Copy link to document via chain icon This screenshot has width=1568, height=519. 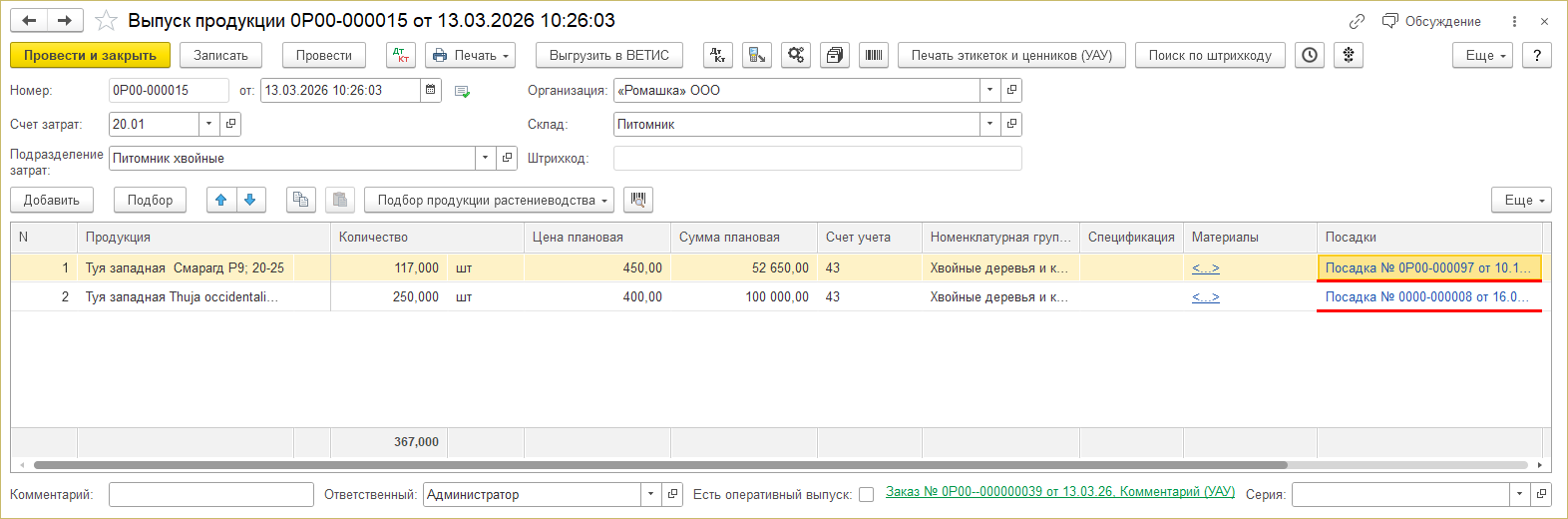pos(1357,21)
